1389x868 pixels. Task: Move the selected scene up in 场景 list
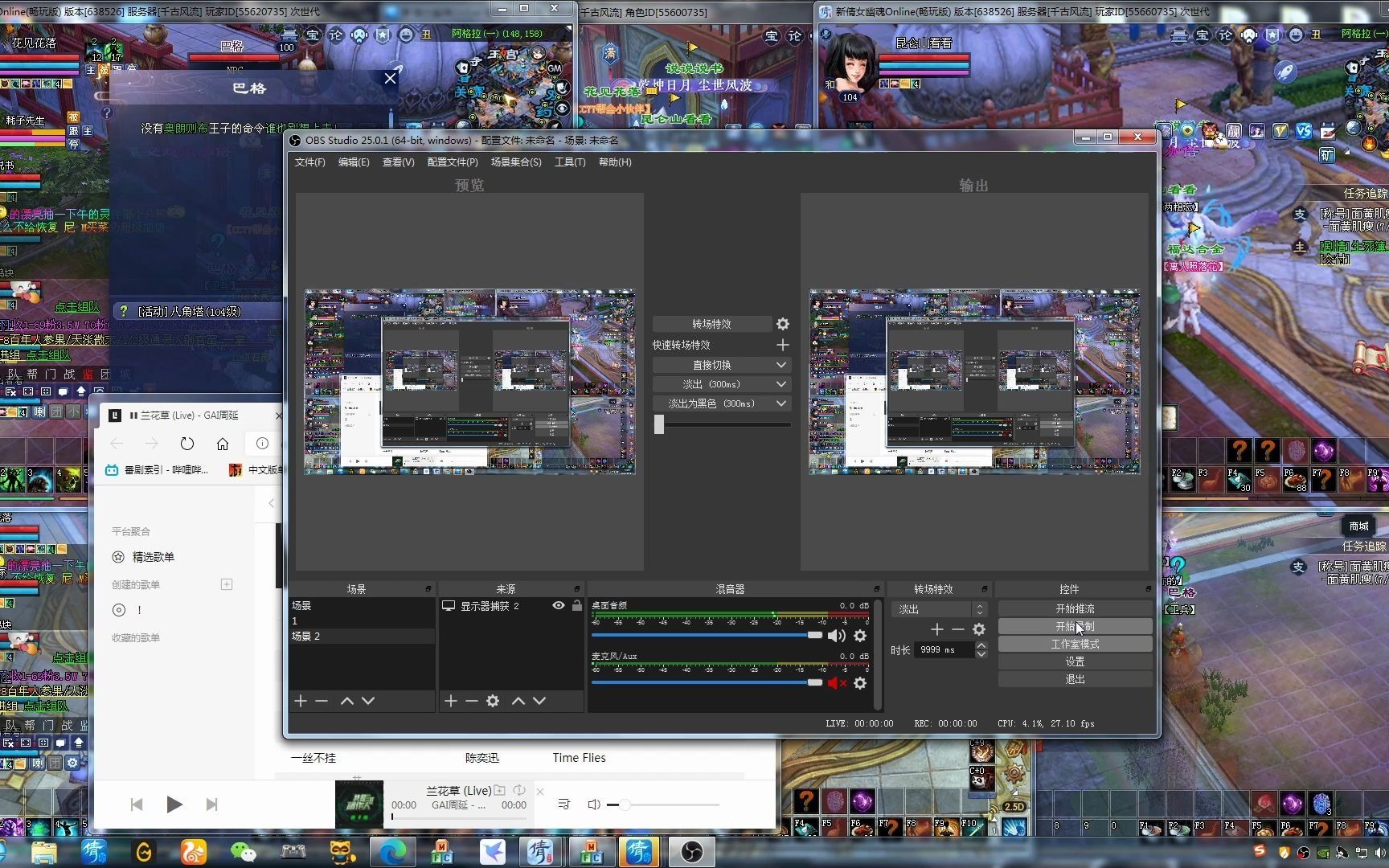click(347, 701)
